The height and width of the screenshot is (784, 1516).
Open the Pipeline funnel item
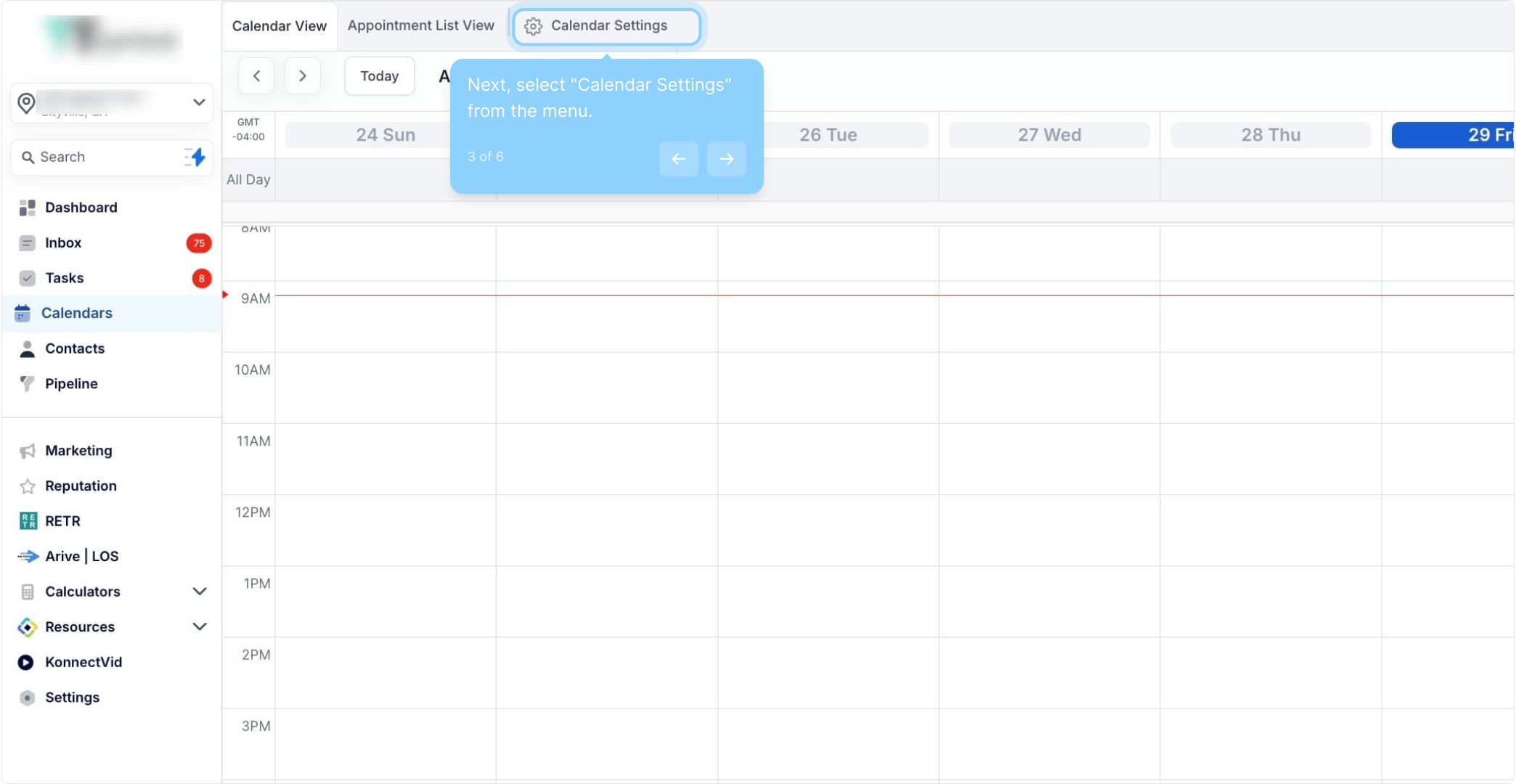[70, 383]
